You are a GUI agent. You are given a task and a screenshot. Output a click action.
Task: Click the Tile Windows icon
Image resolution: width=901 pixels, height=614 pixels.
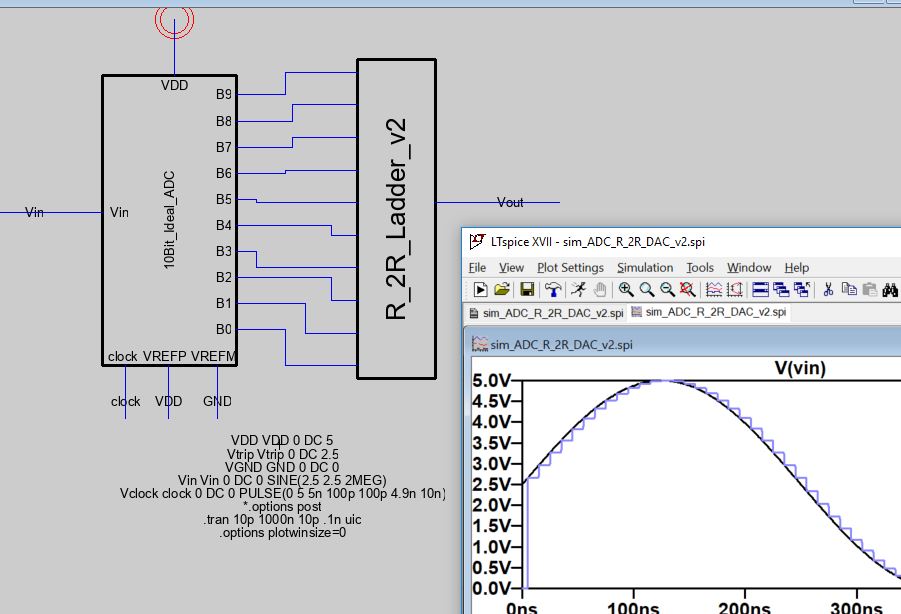pos(760,290)
